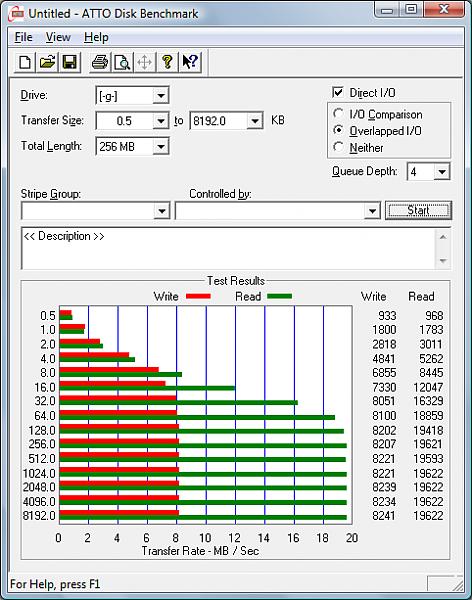Click the window resize grip corner
472x600 pixels.
click(458, 584)
